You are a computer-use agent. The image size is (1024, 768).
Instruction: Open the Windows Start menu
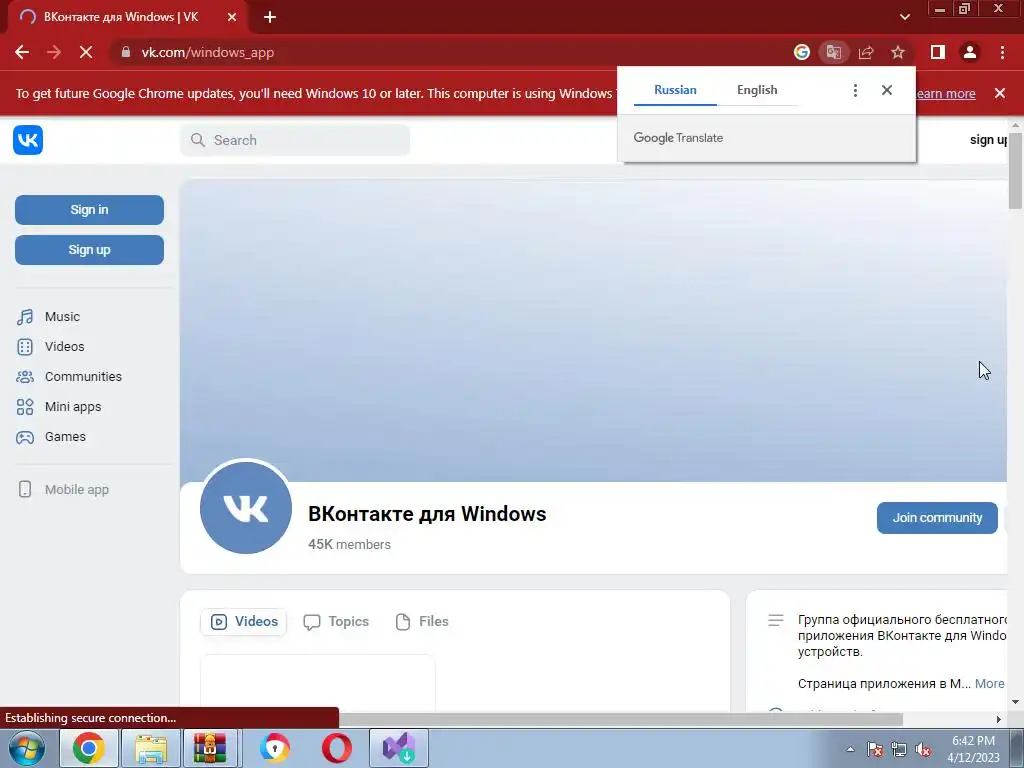(27, 748)
